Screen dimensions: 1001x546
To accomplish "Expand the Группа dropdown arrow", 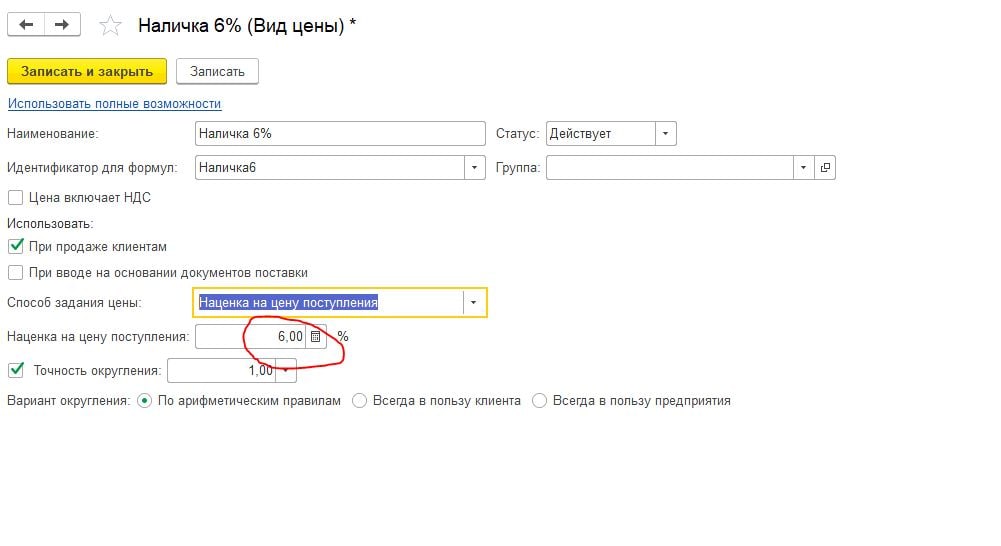I will (803, 168).
